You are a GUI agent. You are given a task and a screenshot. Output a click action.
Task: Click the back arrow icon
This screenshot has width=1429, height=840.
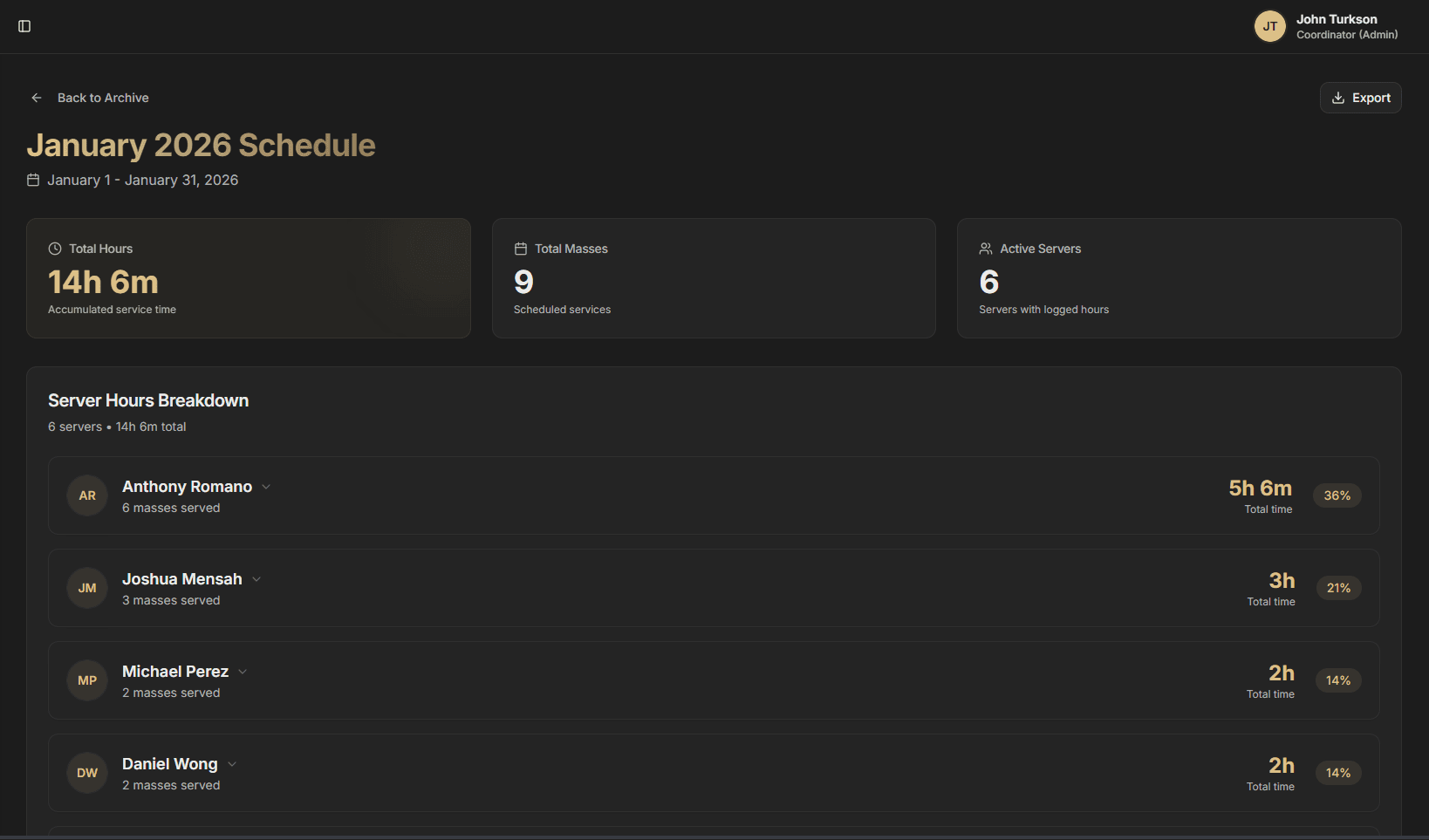(x=37, y=98)
